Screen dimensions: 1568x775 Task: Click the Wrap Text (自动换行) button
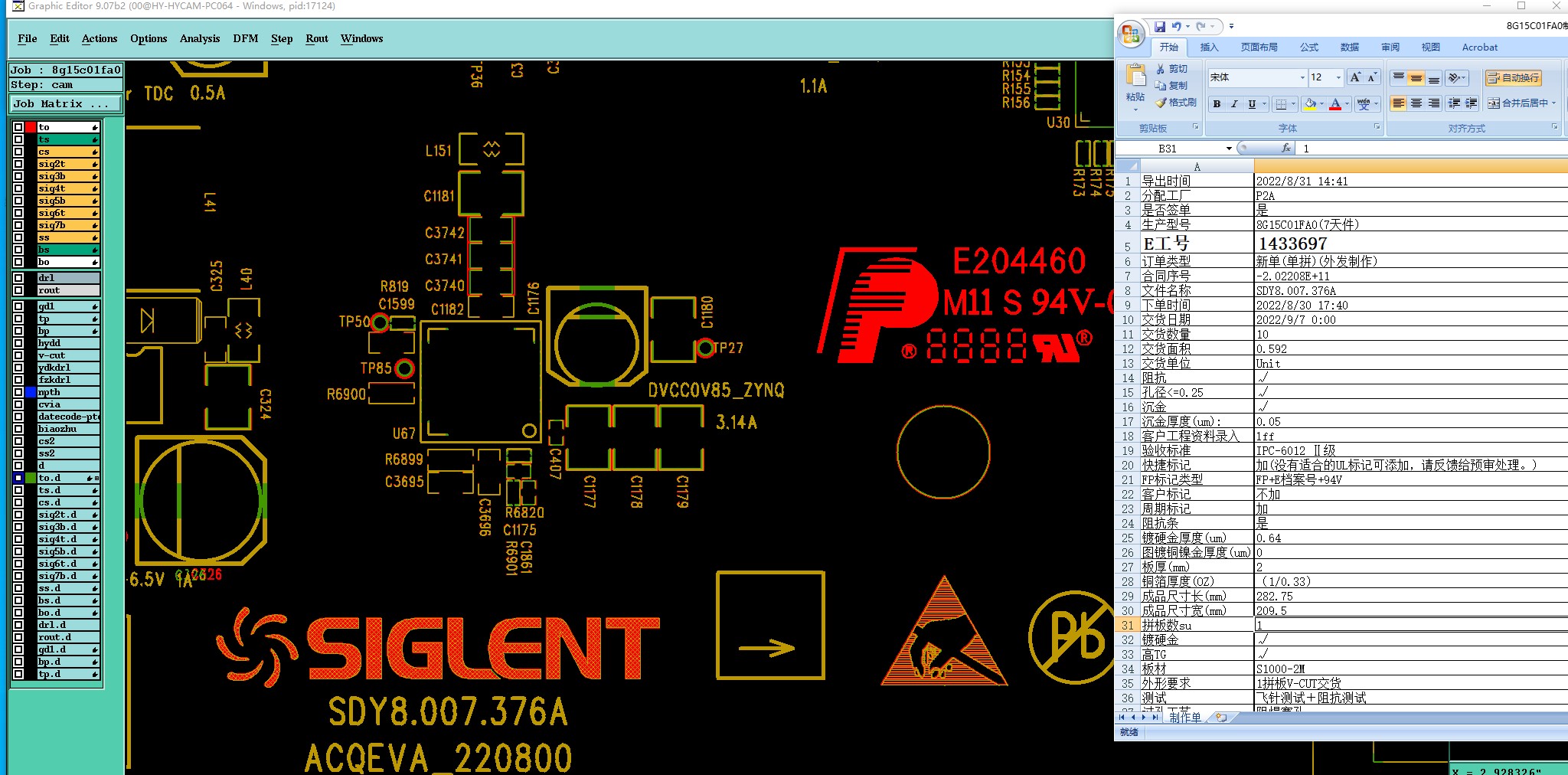[1514, 77]
